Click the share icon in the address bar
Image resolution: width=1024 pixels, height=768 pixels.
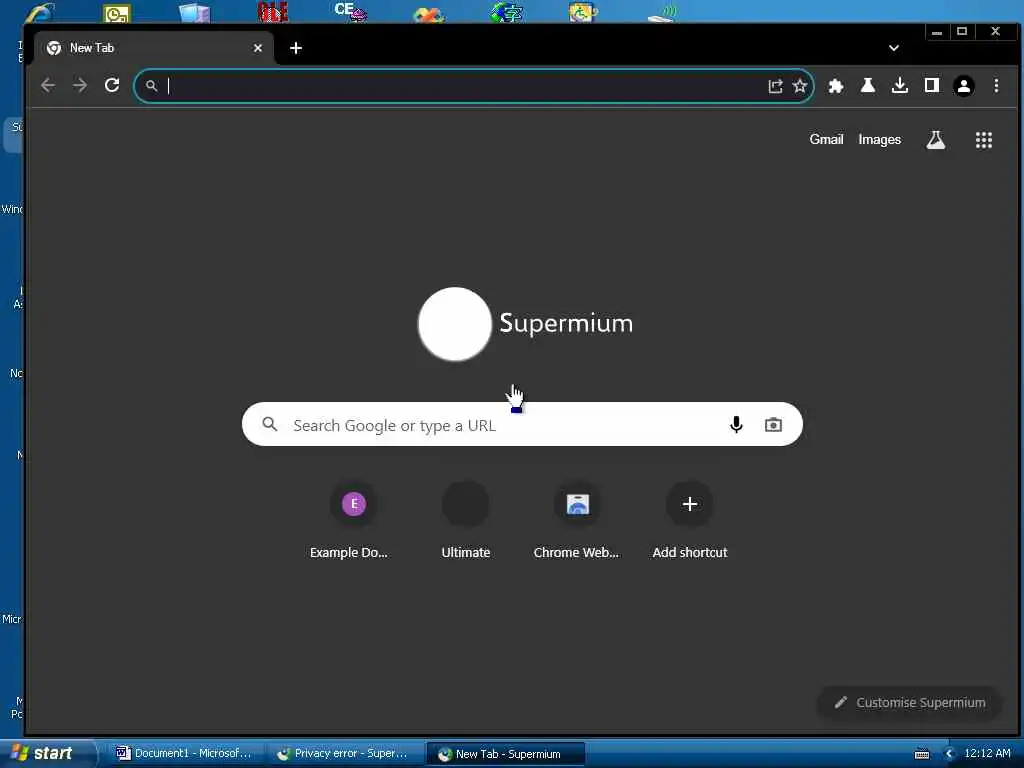click(x=775, y=86)
